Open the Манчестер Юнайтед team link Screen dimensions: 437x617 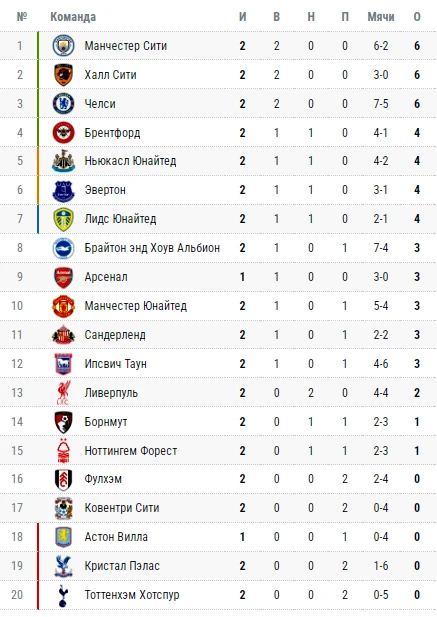[135, 306]
